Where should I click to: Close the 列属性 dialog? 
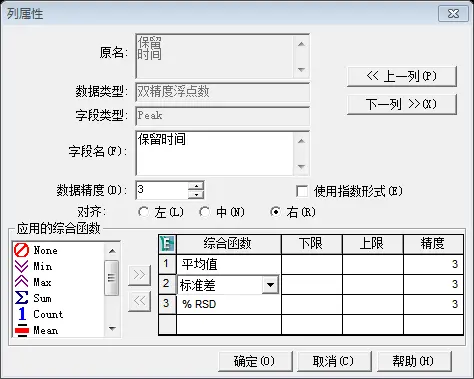click(x=453, y=14)
